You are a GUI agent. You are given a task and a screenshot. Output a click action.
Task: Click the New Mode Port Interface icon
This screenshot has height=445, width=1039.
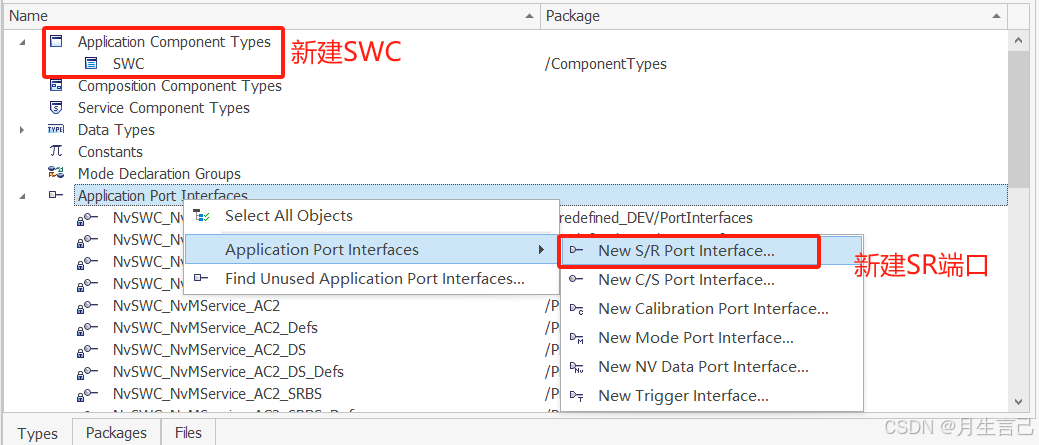(577, 338)
